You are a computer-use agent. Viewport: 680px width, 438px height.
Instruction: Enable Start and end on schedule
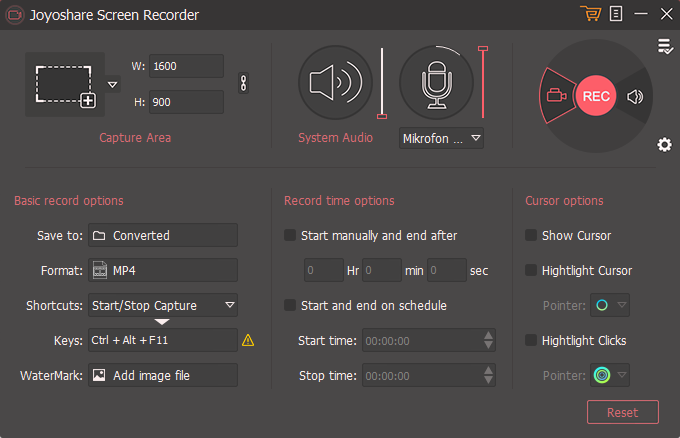click(290, 305)
